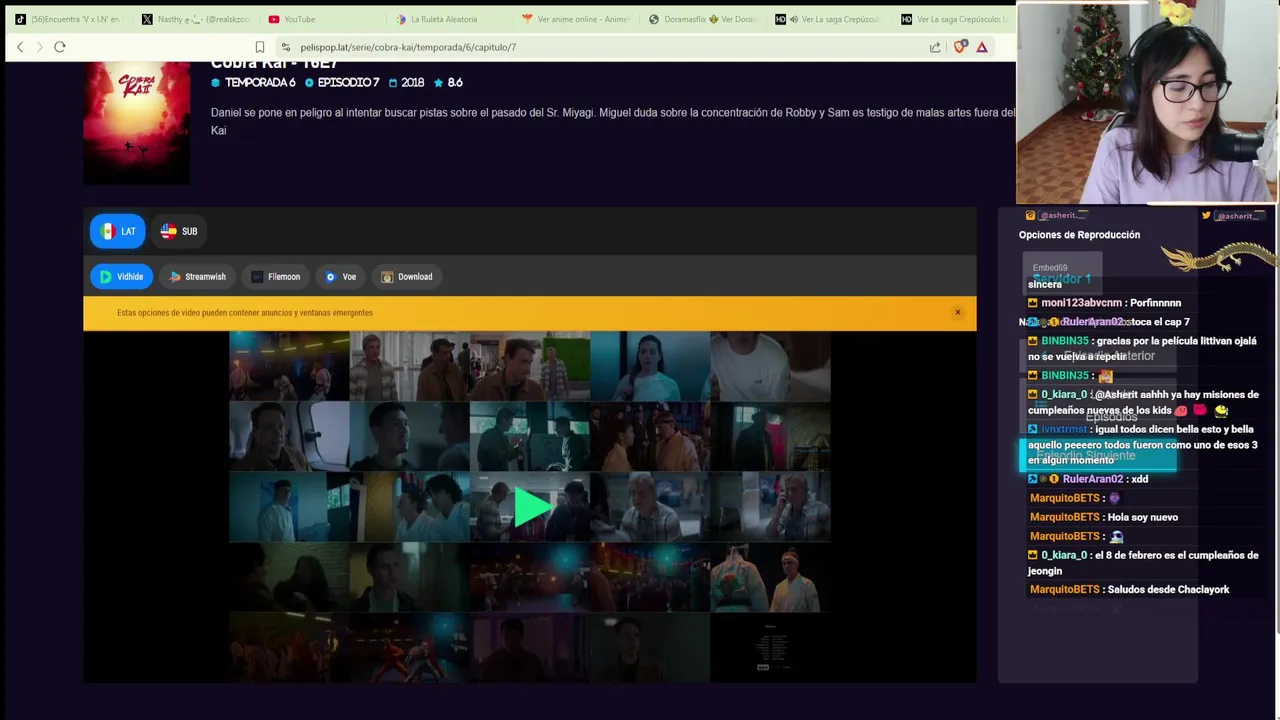Switch to the X Nasthy tab
This screenshot has height=720, width=1280.
tap(195, 19)
